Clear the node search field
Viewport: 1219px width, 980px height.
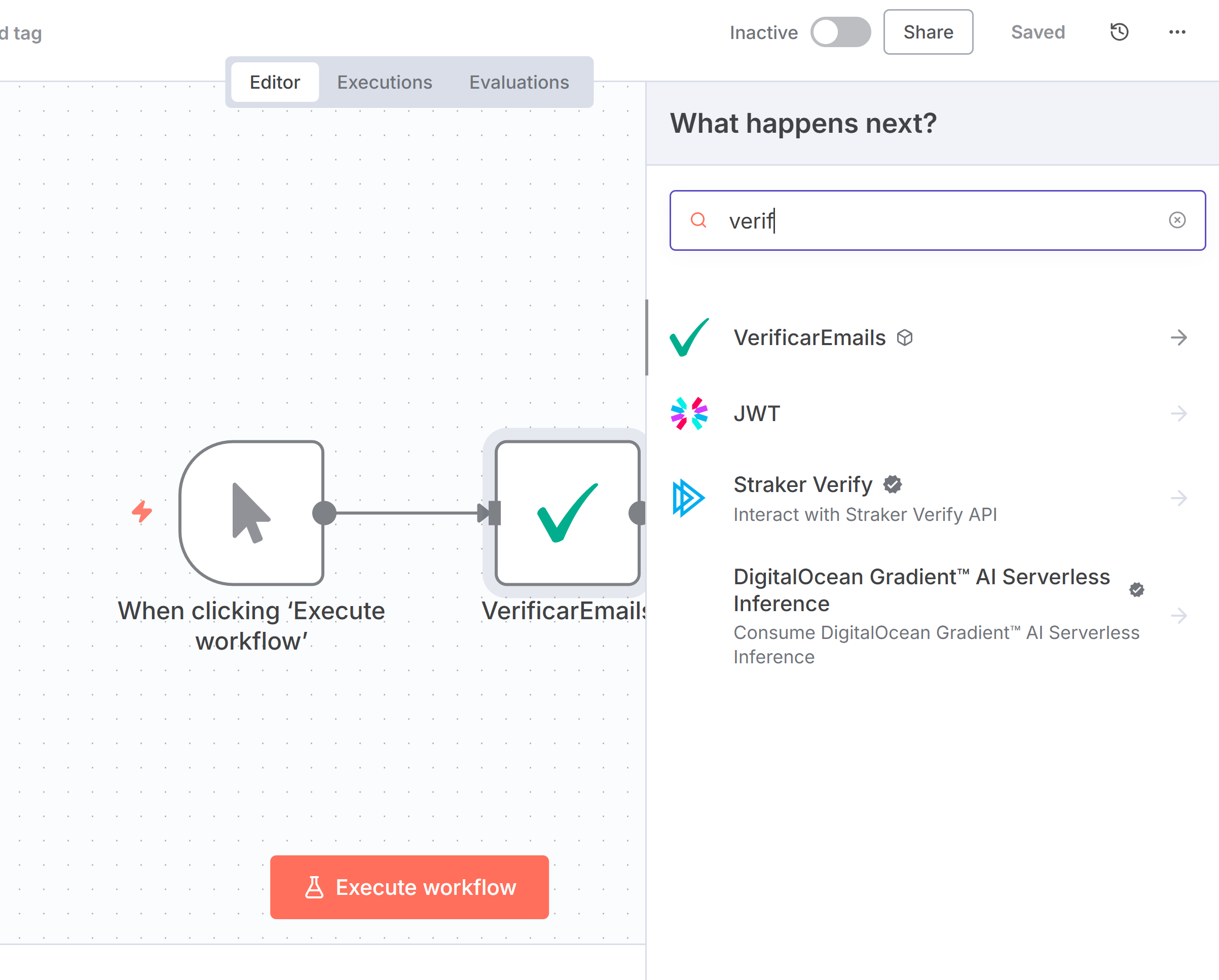1176,220
